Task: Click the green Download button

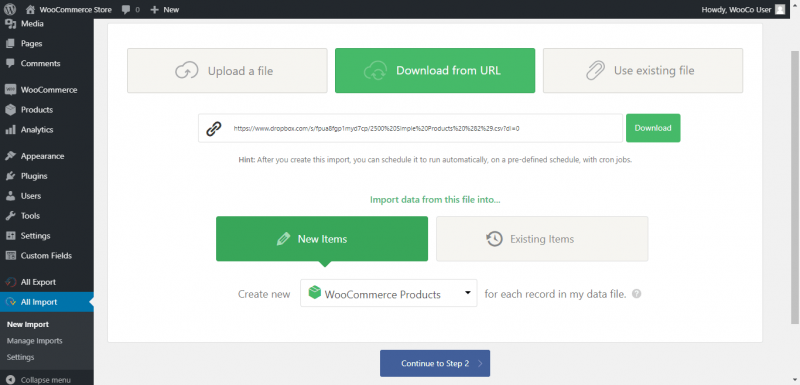Action: coord(653,128)
